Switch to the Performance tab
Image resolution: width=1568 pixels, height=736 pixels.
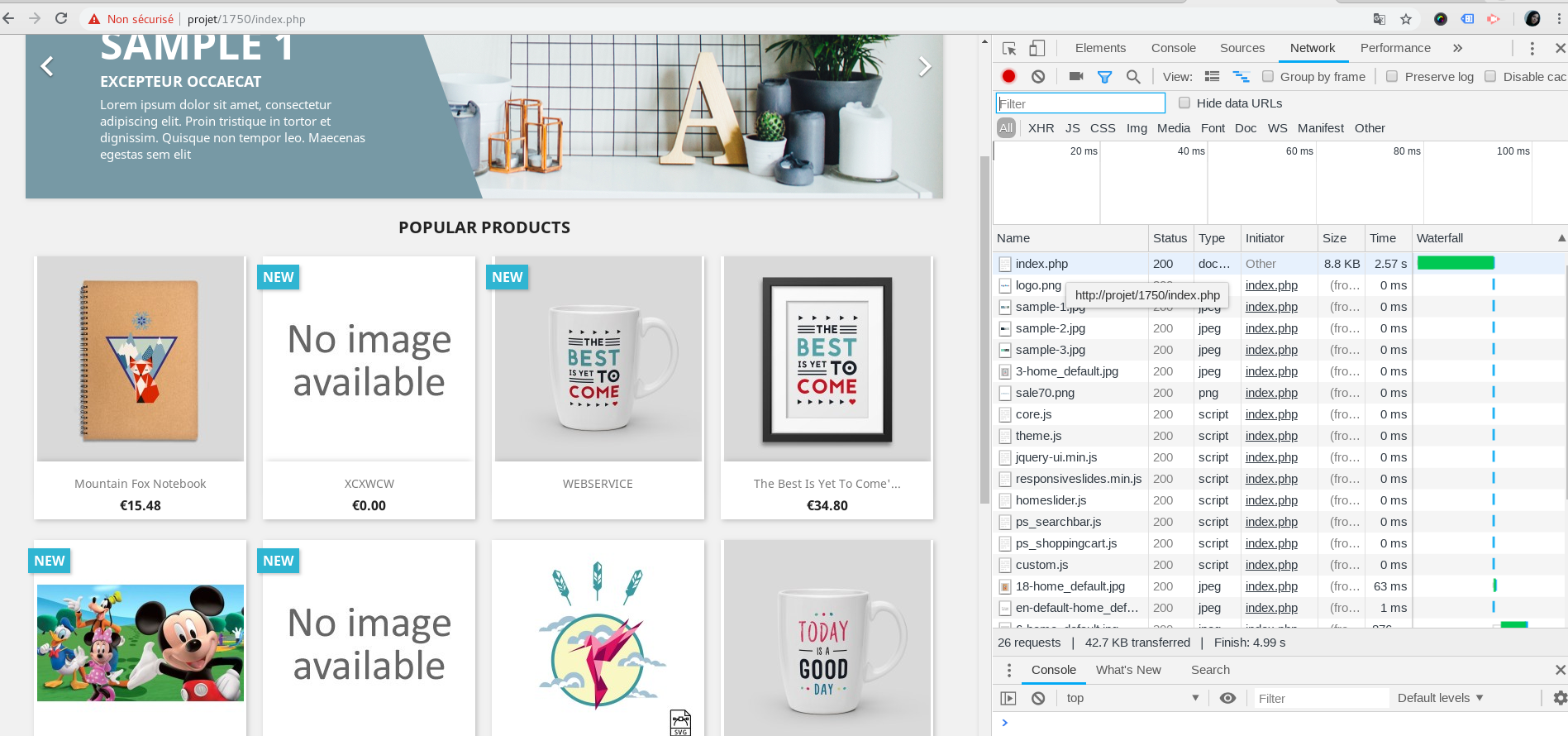1395,48
